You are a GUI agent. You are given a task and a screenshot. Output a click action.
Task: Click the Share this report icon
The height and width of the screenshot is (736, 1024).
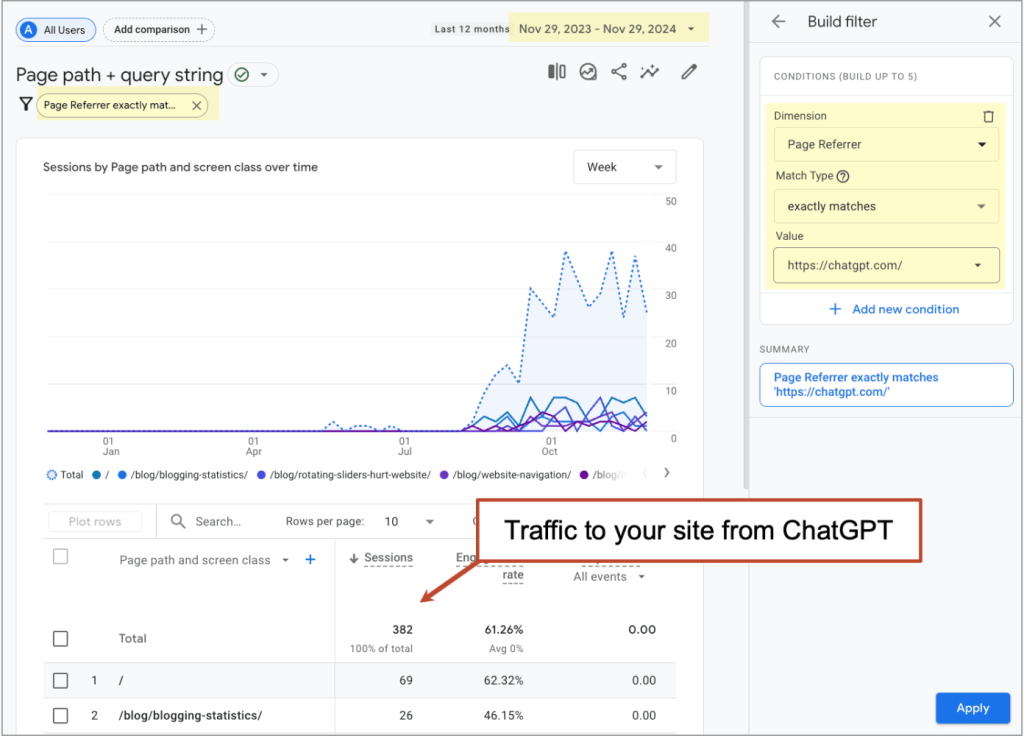click(x=618, y=71)
